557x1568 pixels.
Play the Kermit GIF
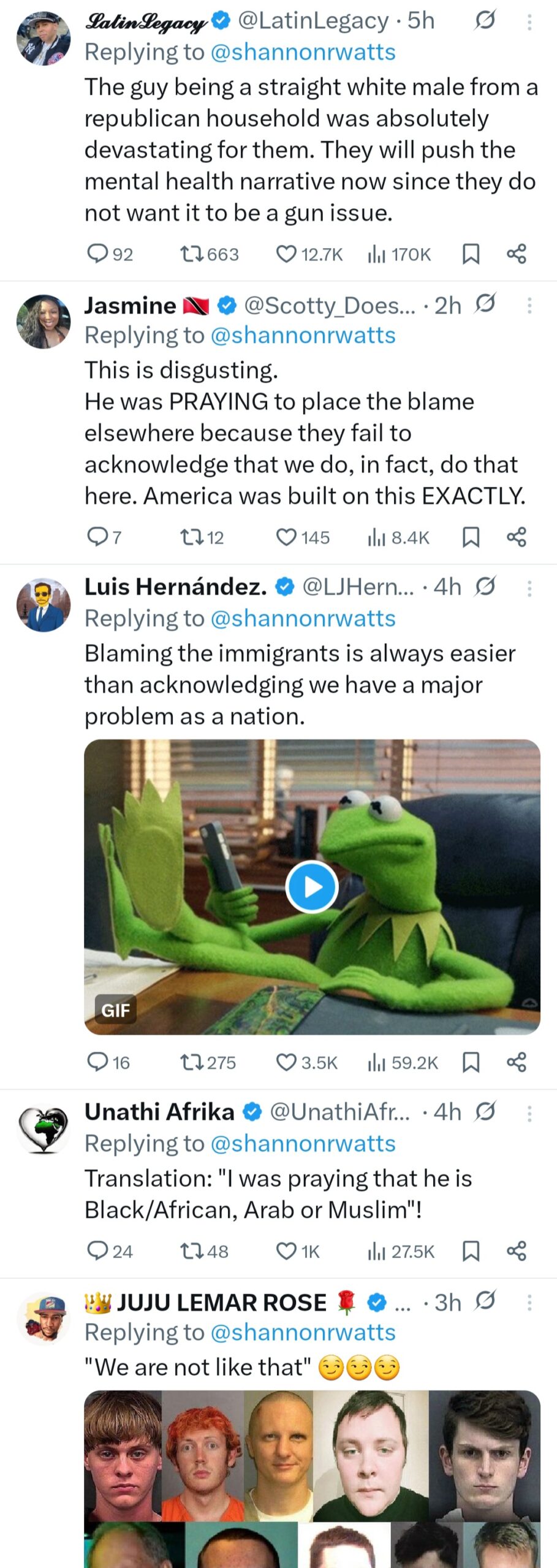tap(312, 886)
